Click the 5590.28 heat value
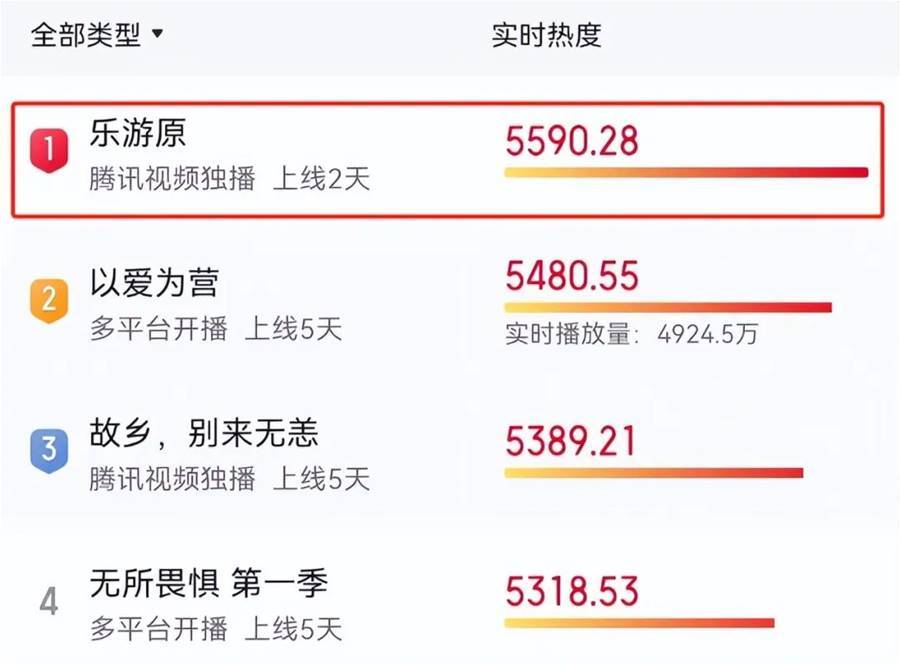Image resolution: width=900 pixels, height=664 pixels. point(572,141)
